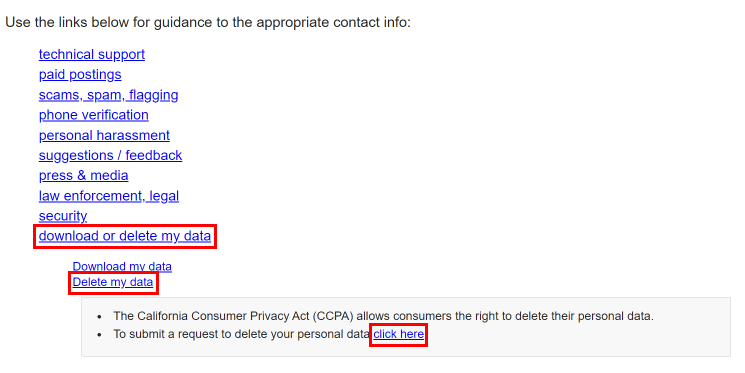Click the 'To submit a request' bullet text
Viewport: 745px width, 373px height.
point(242,334)
